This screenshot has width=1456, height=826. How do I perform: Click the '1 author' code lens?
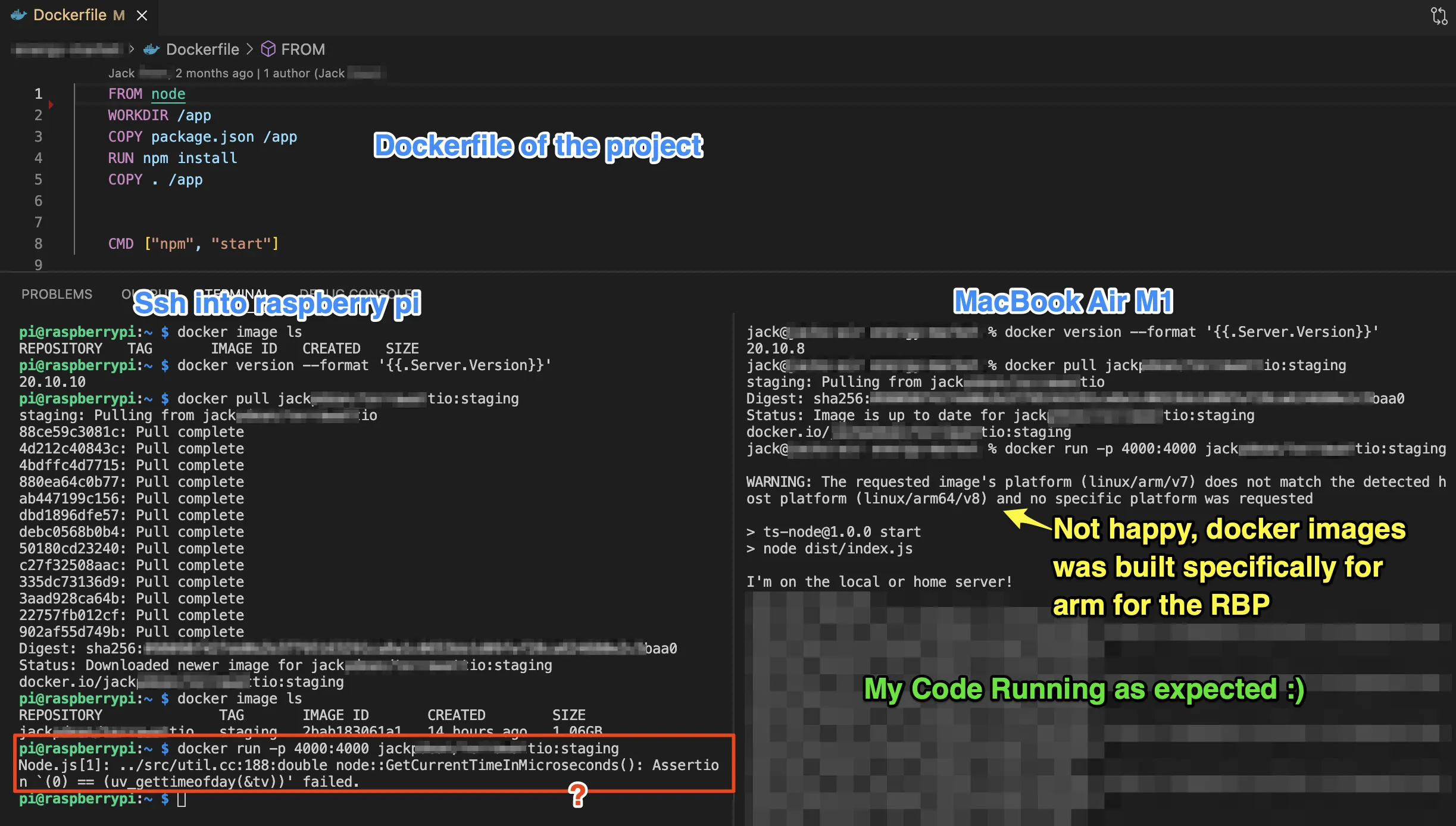coord(286,73)
